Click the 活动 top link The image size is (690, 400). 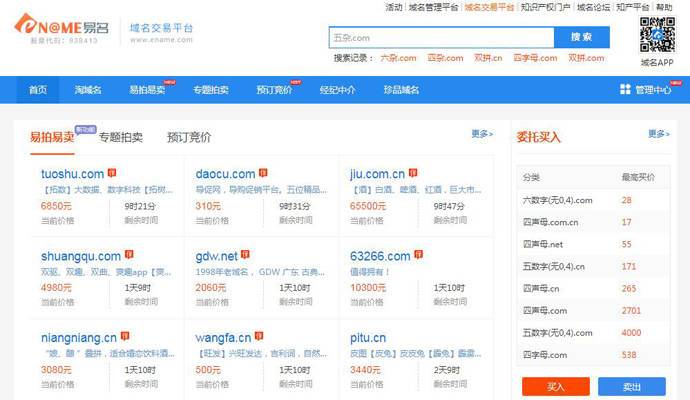point(394,7)
